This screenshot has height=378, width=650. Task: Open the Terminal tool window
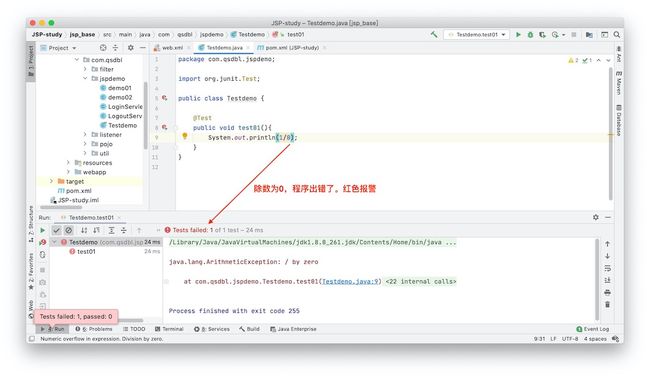(169, 329)
